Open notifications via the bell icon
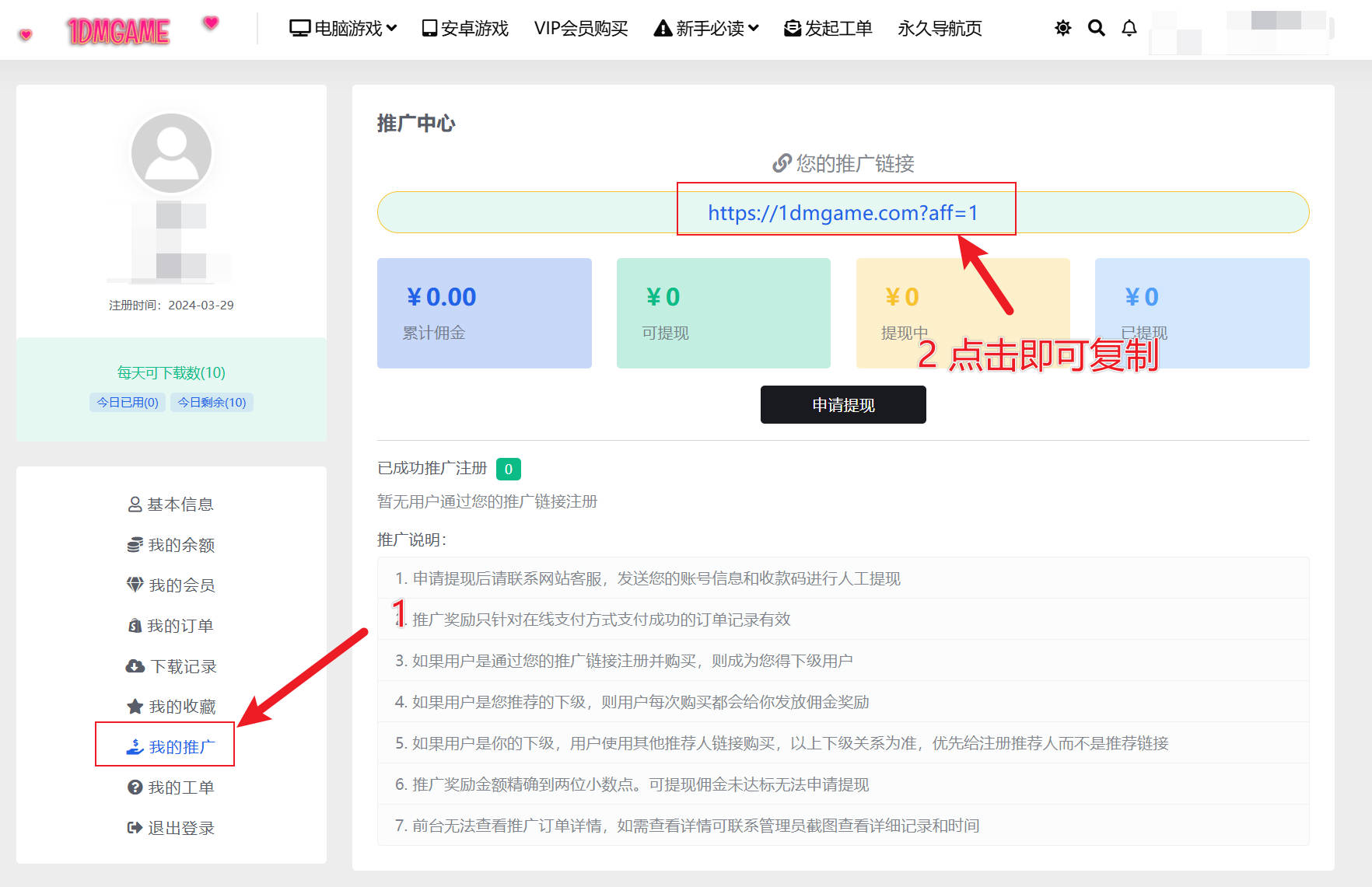 tap(1129, 29)
